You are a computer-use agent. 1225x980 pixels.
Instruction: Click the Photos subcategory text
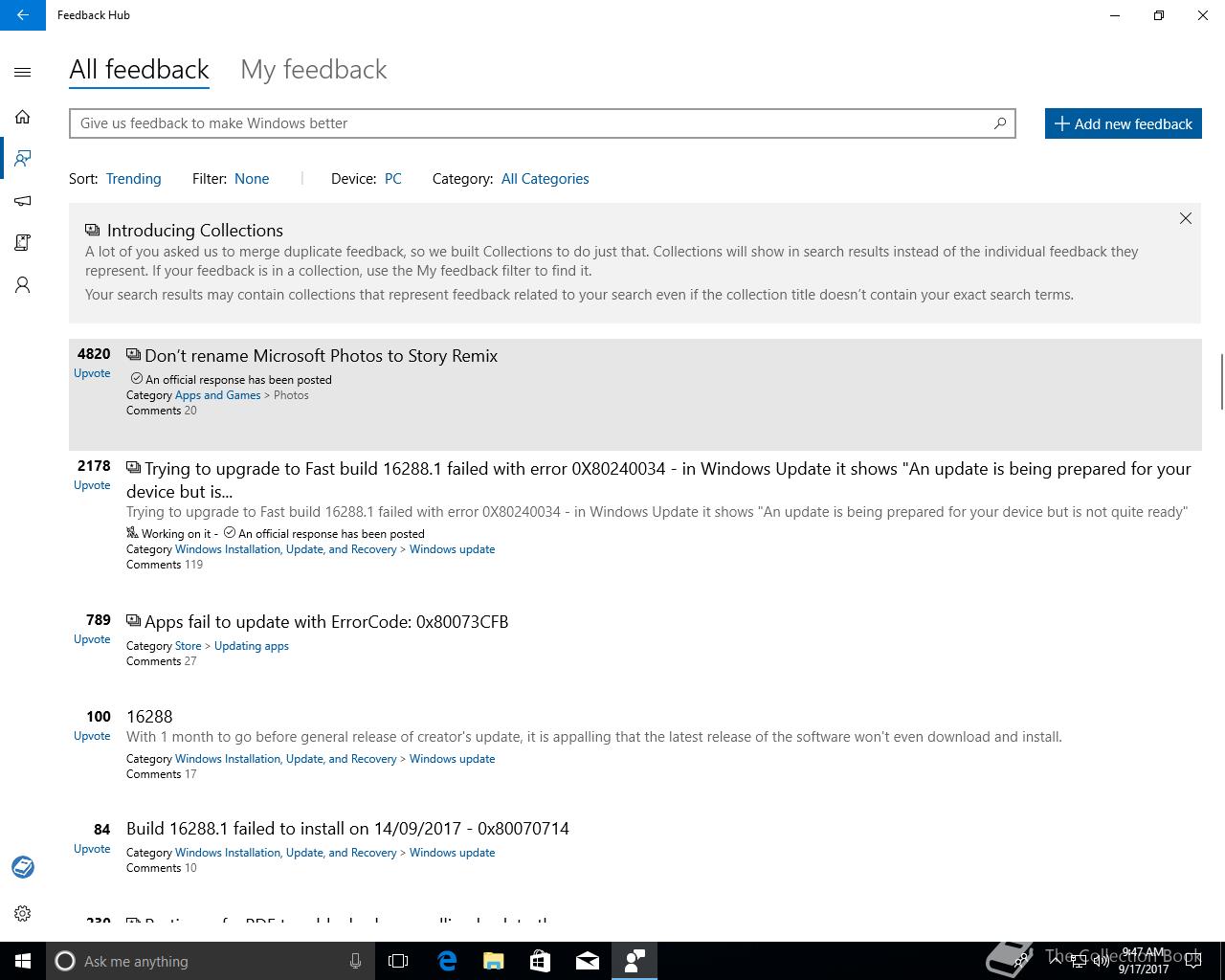pyautogui.click(x=291, y=395)
